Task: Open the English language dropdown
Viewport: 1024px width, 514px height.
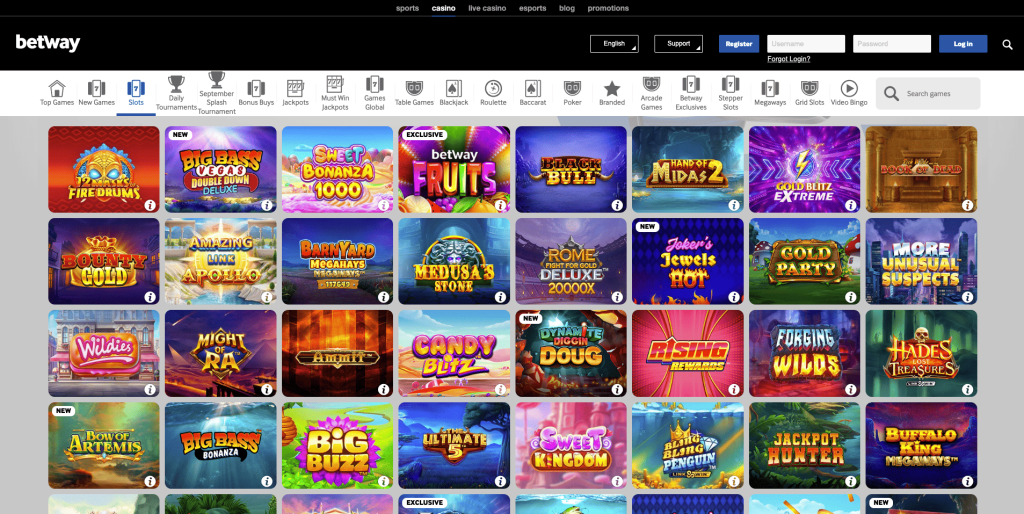Action: click(x=614, y=44)
